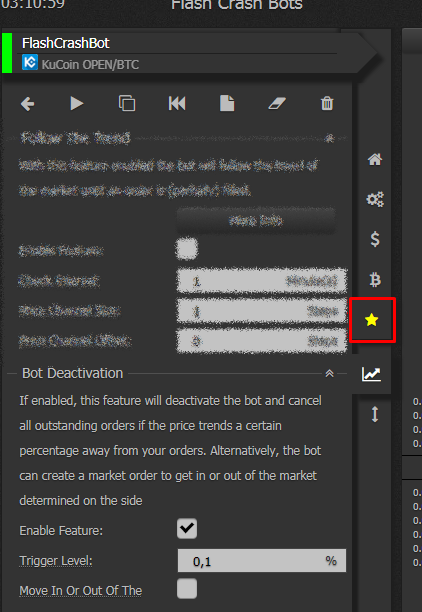Click the Enable Feature label under Bot Deactivation
422x612 pixels.
point(61,531)
